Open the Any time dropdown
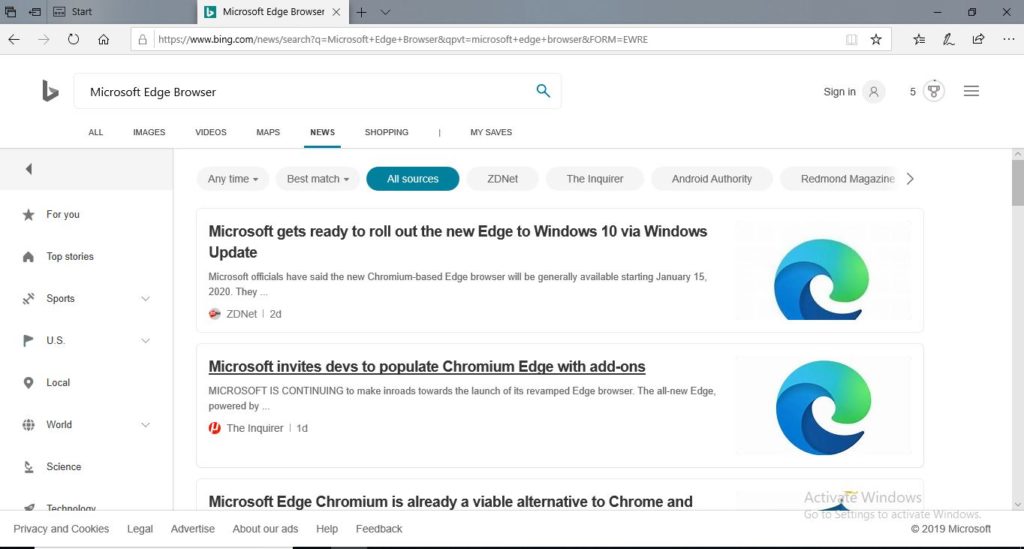The height and width of the screenshot is (549, 1024). [x=232, y=179]
